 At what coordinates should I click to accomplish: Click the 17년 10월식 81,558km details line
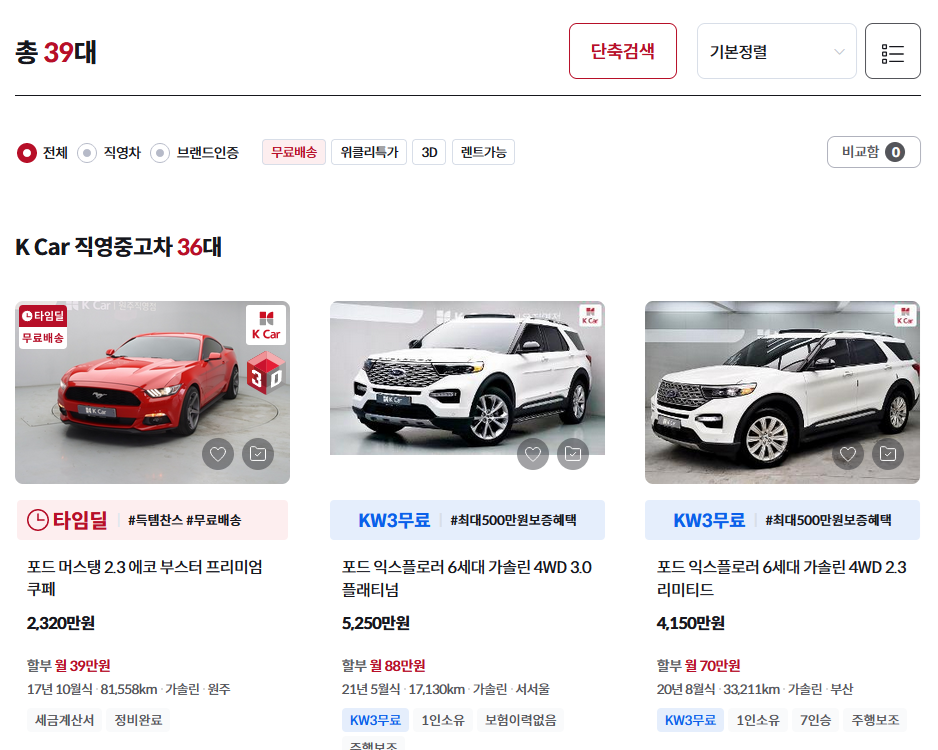[x=129, y=690]
